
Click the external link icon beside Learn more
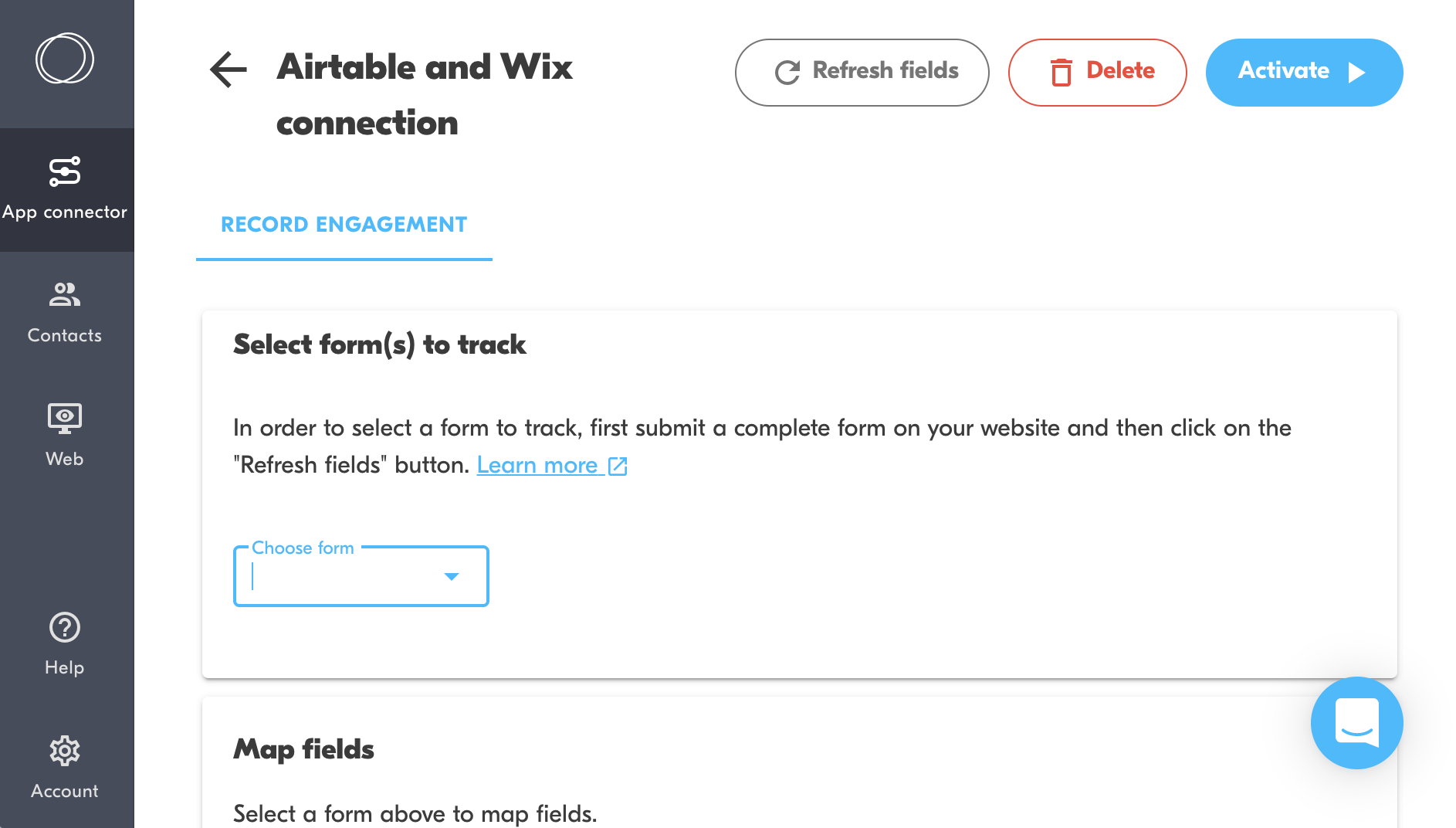pyautogui.click(x=618, y=466)
